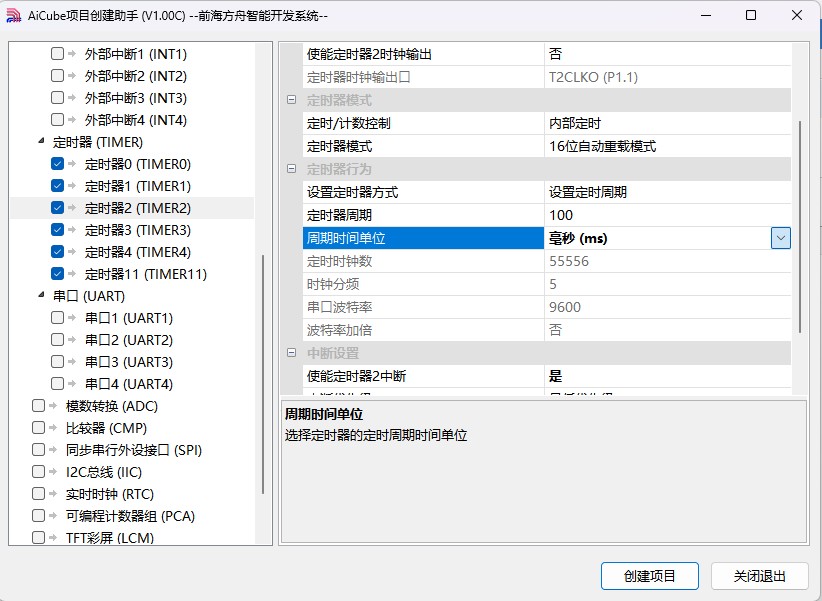Click the AiCube app icon in title bar
This screenshot has height=601, width=822.
(x=14, y=16)
